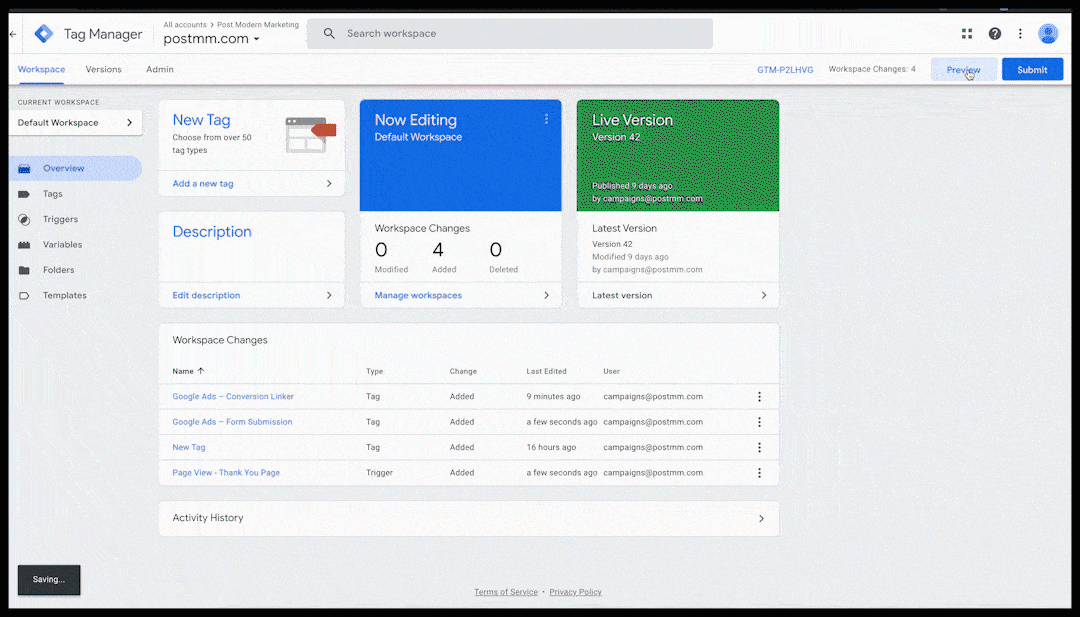Image resolution: width=1080 pixels, height=617 pixels.
Task: Open the help question mark icon
Action: (x=994, y=34)
